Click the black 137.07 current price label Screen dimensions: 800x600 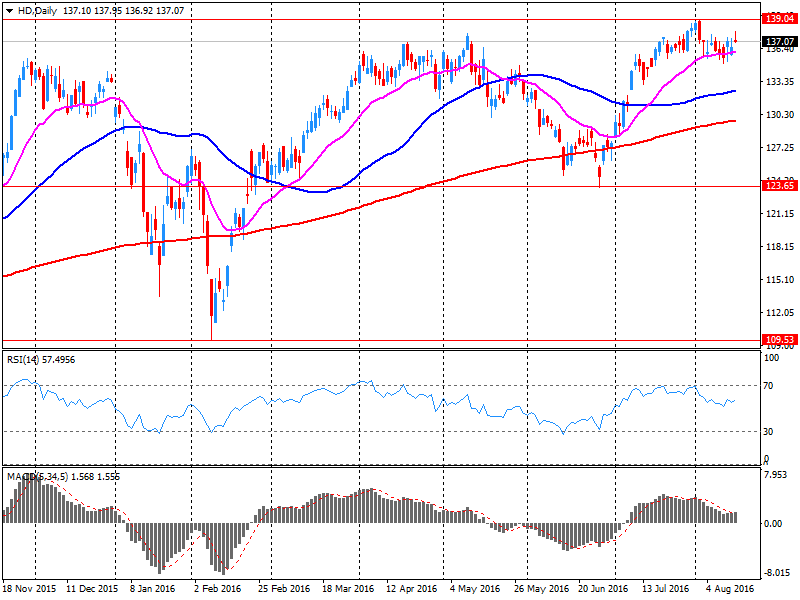[780, 41]
